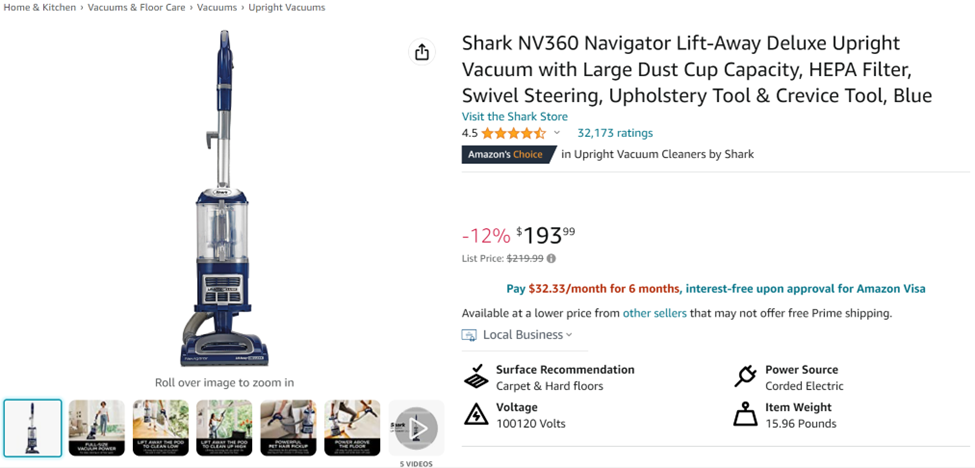Click the other sellers link
This screenshot has width=975, height=468.
click(x=654, y=313)
